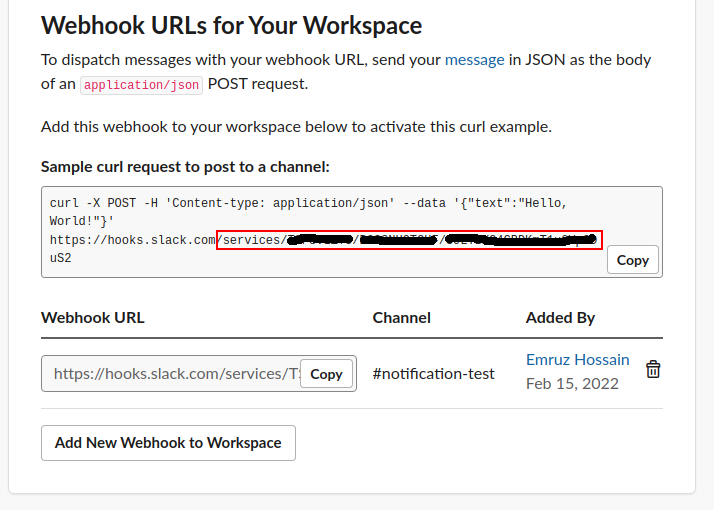This screenshot has width=714, height=510.
Task: Click the trailing 'uS2' text in the curl box
Action: pyautogui.click(x=61, y=258)
